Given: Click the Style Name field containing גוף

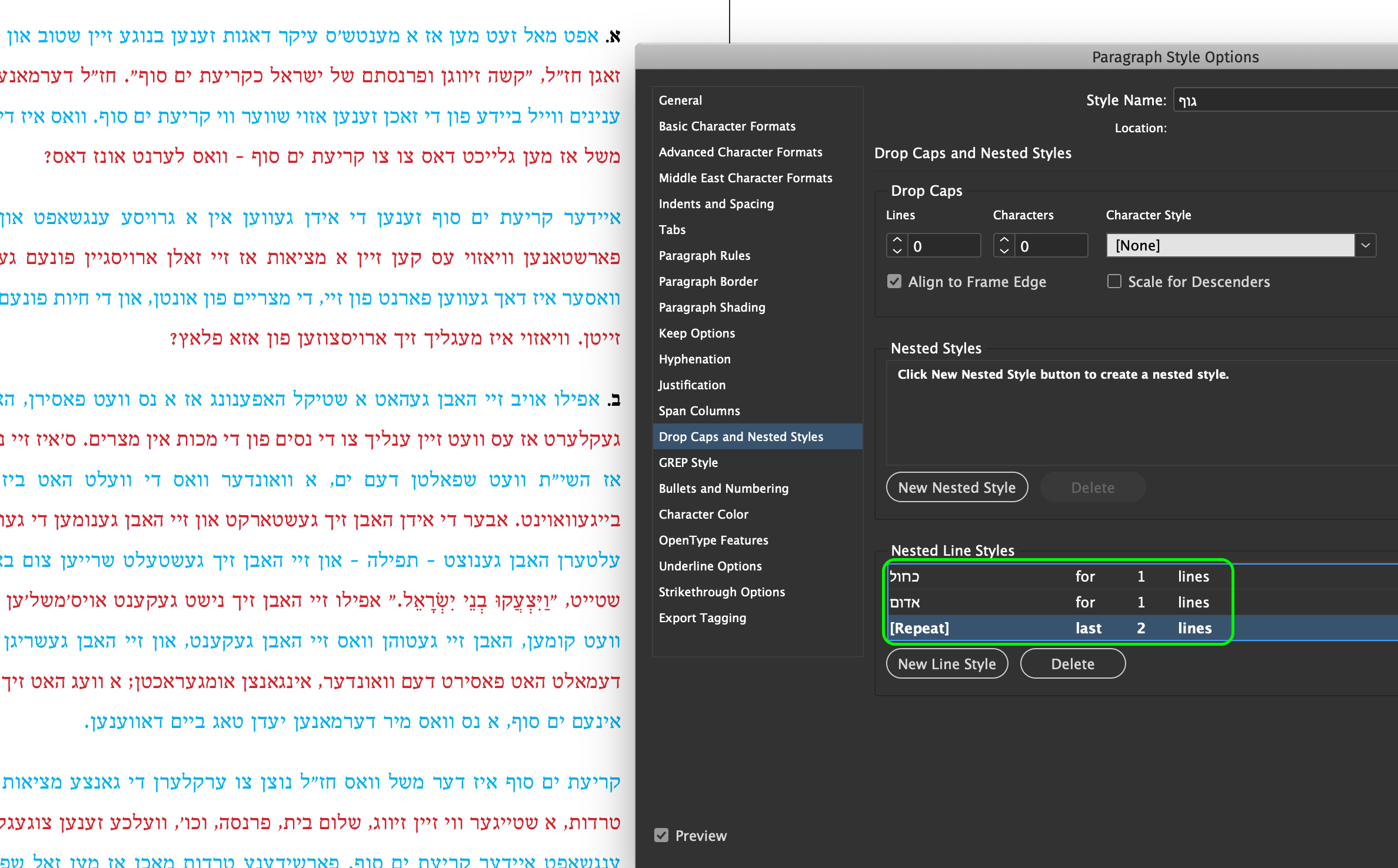Looking at the screenshot, I should [x=1283, y=100].
